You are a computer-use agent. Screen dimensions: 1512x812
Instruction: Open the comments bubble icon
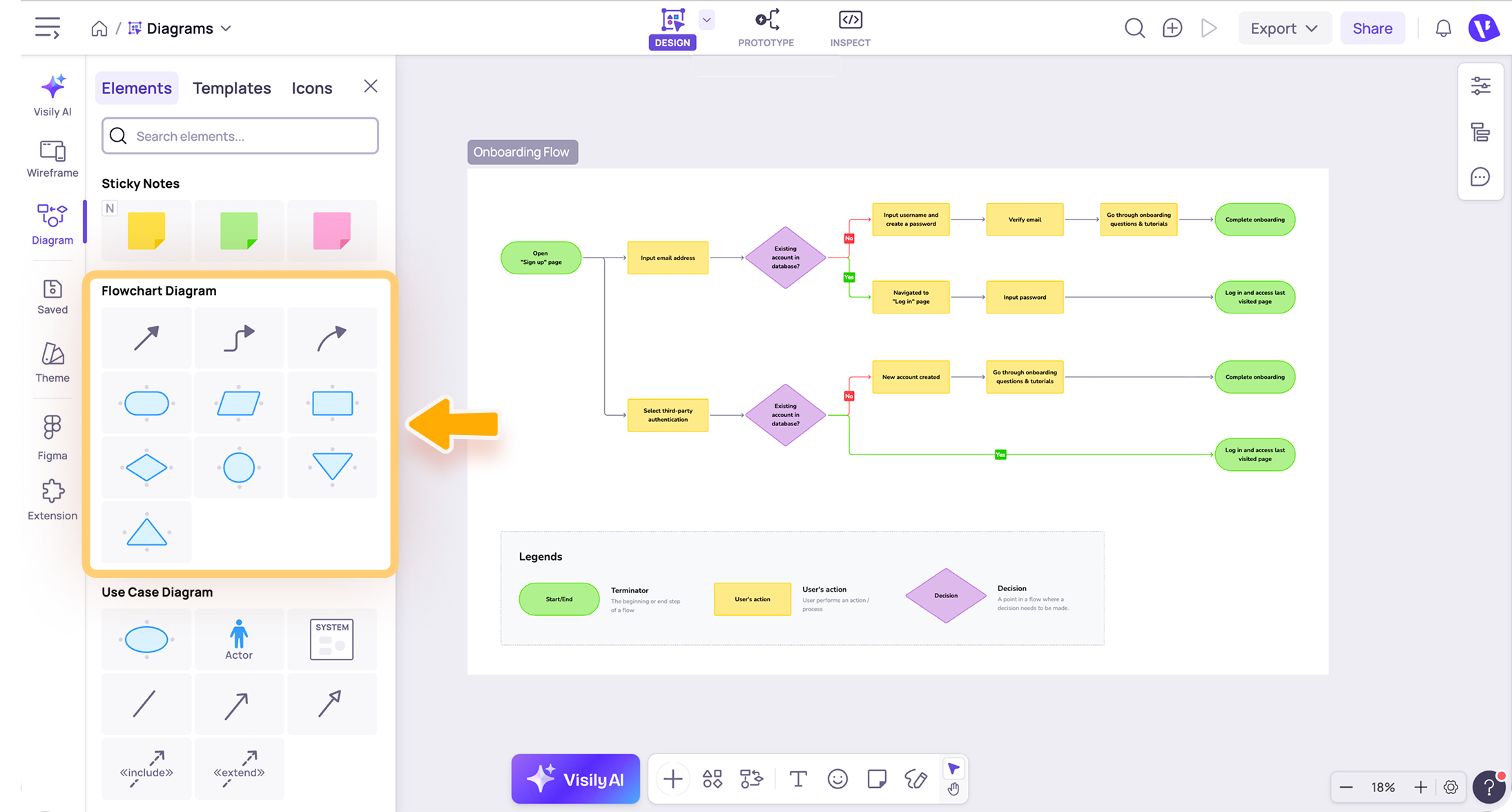pos(1480,177)
